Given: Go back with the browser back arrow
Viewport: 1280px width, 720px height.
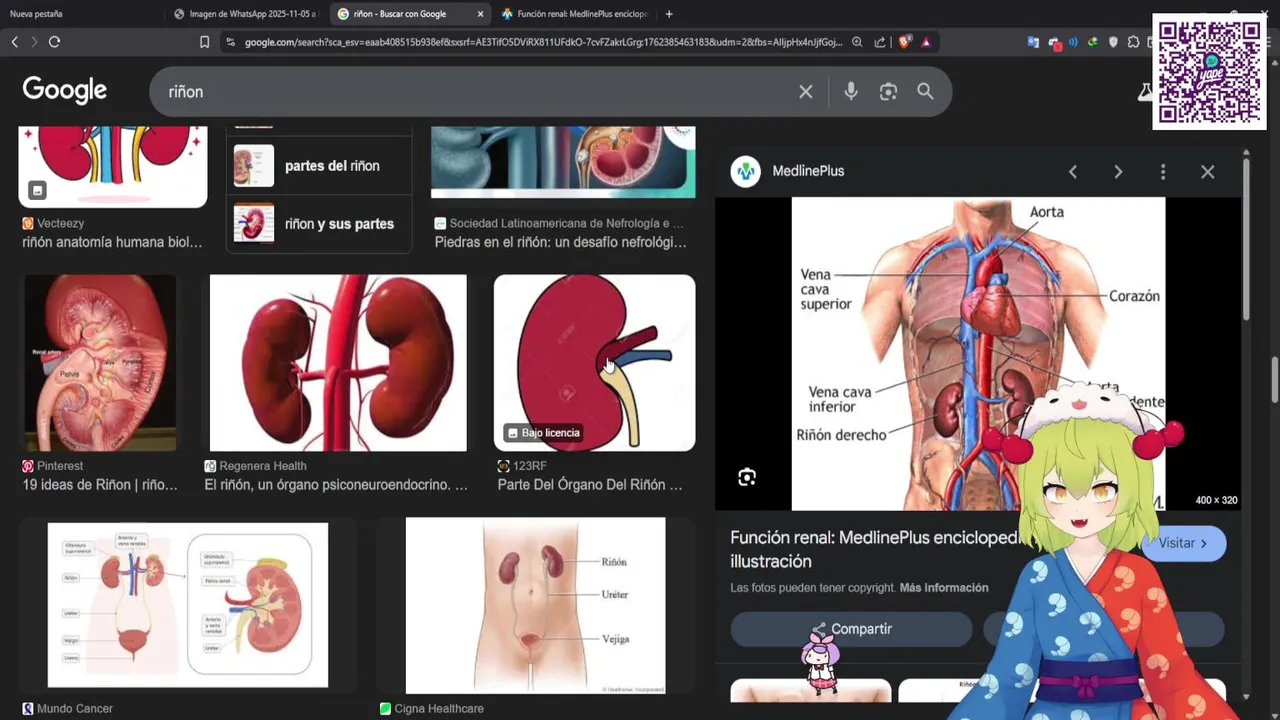Looking at the screenshot, I should click(x=14, y=42).
